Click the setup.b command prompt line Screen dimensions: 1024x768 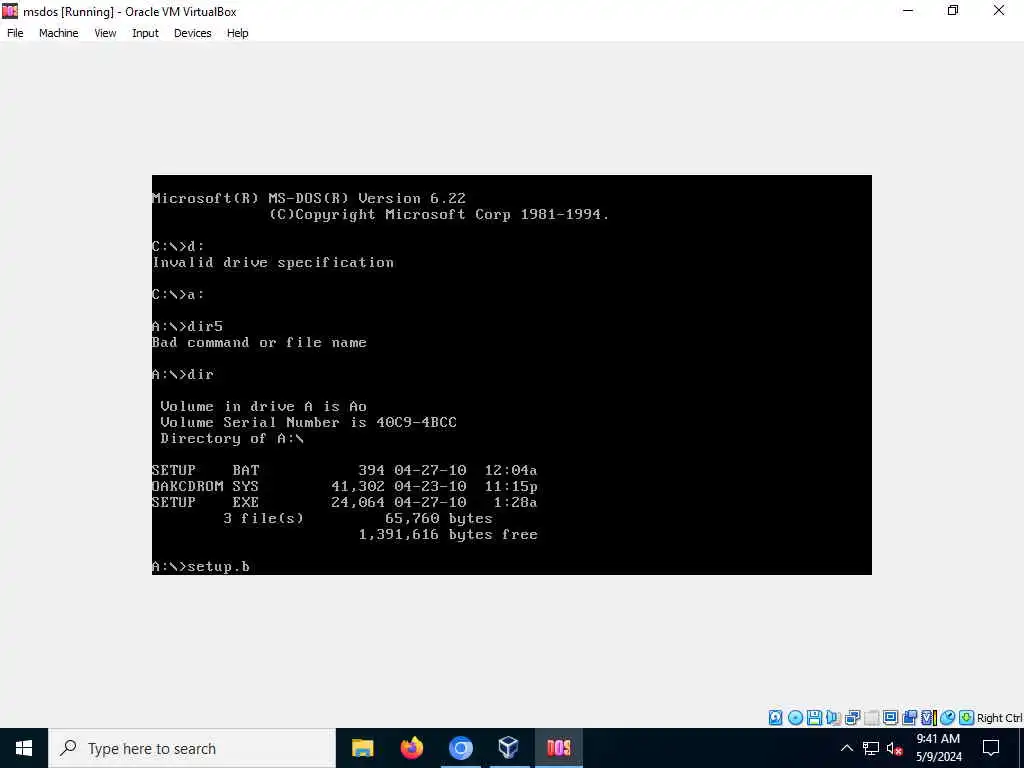(200, 566)
